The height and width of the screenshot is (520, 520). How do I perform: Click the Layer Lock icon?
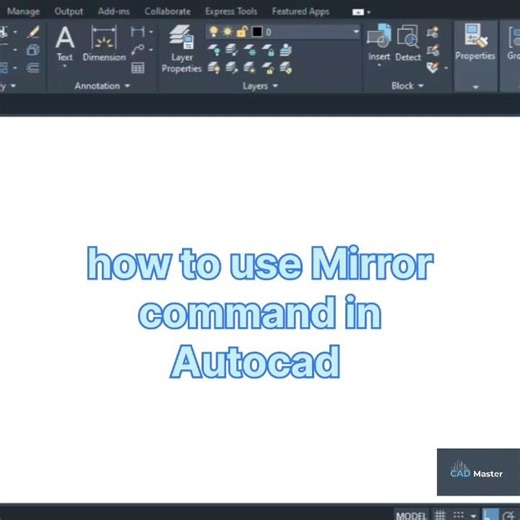pos(268,50)
